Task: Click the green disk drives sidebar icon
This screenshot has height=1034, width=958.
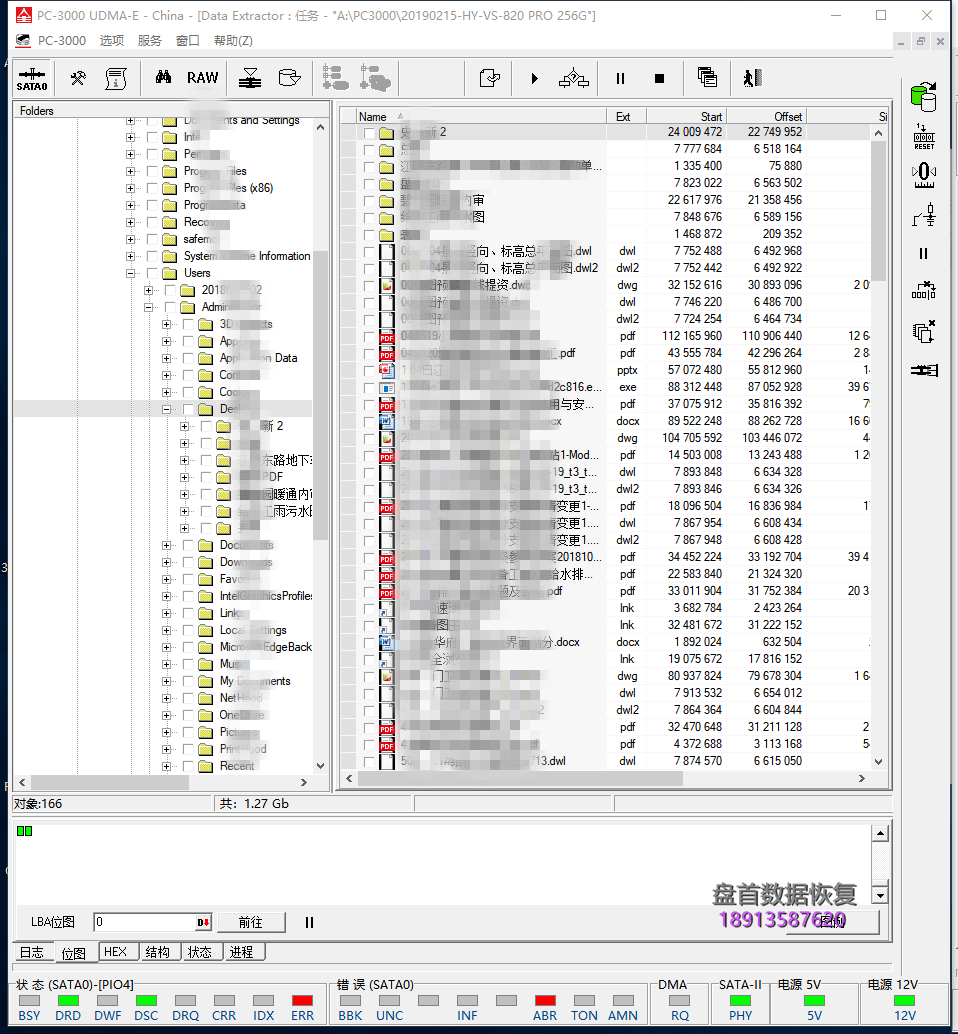Action: (x=924, y=97)
